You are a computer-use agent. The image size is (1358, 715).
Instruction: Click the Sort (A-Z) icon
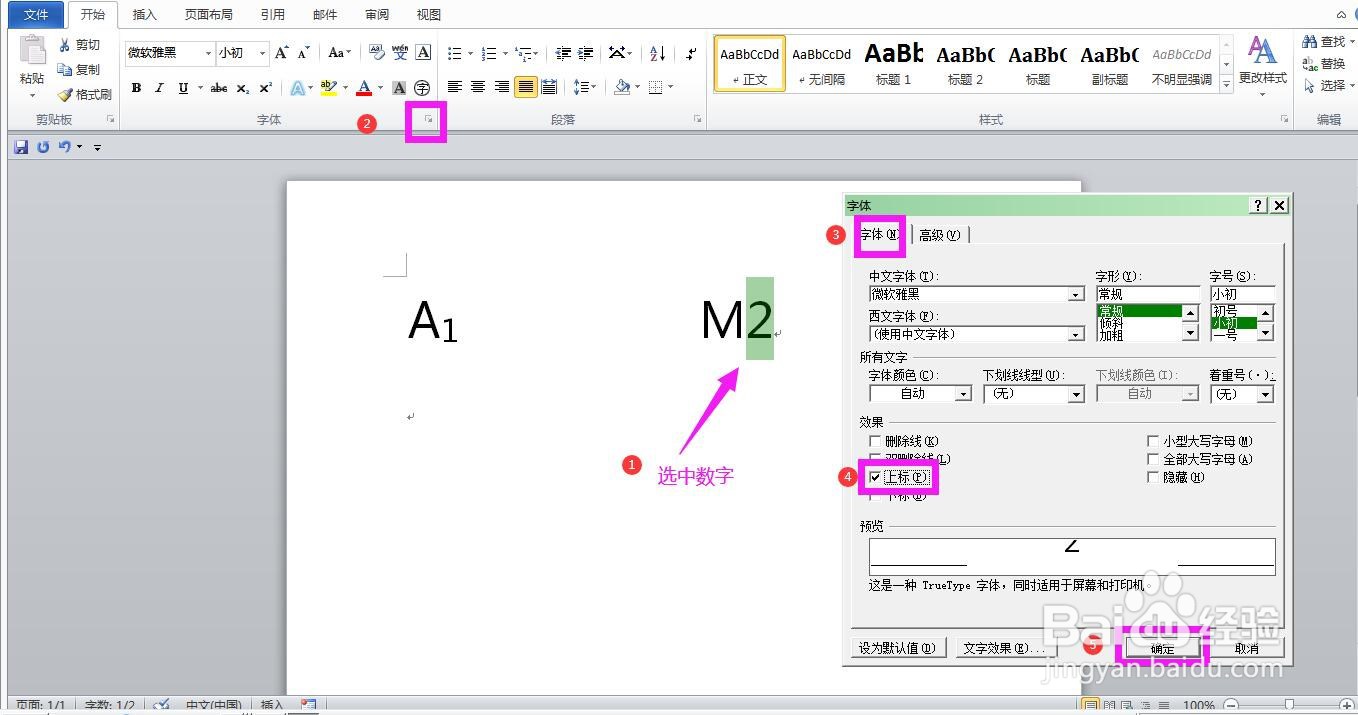pos(657,53)
